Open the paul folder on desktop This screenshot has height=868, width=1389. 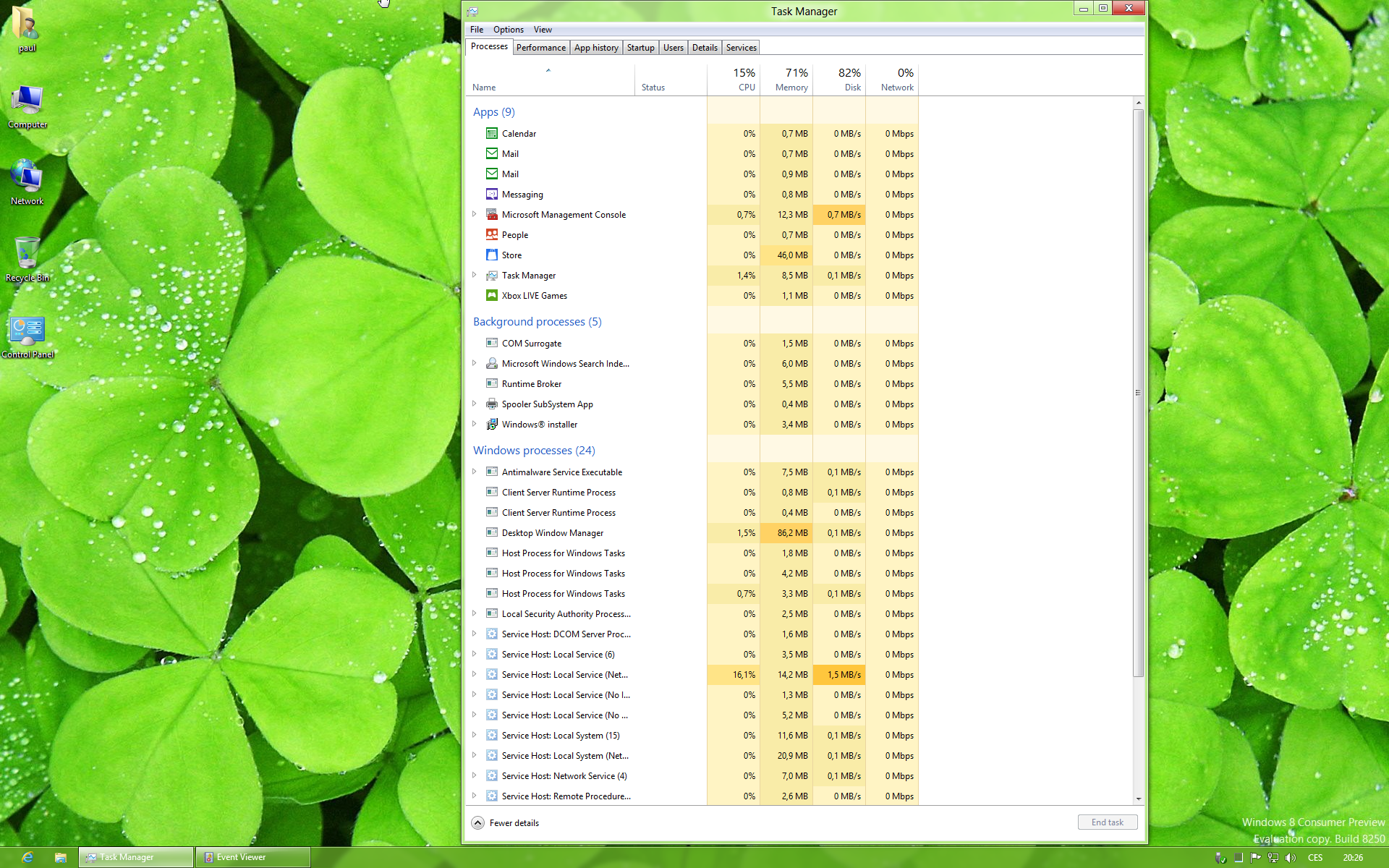click(x=27, y=29)
